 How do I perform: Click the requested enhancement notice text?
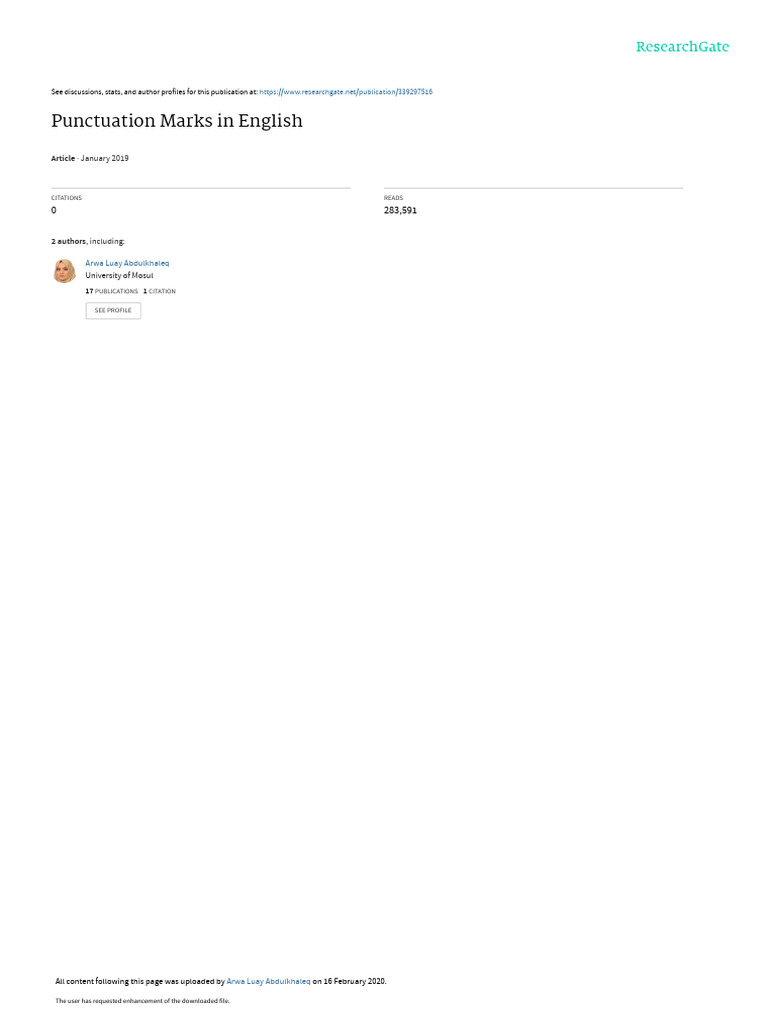pos(142,1000)
